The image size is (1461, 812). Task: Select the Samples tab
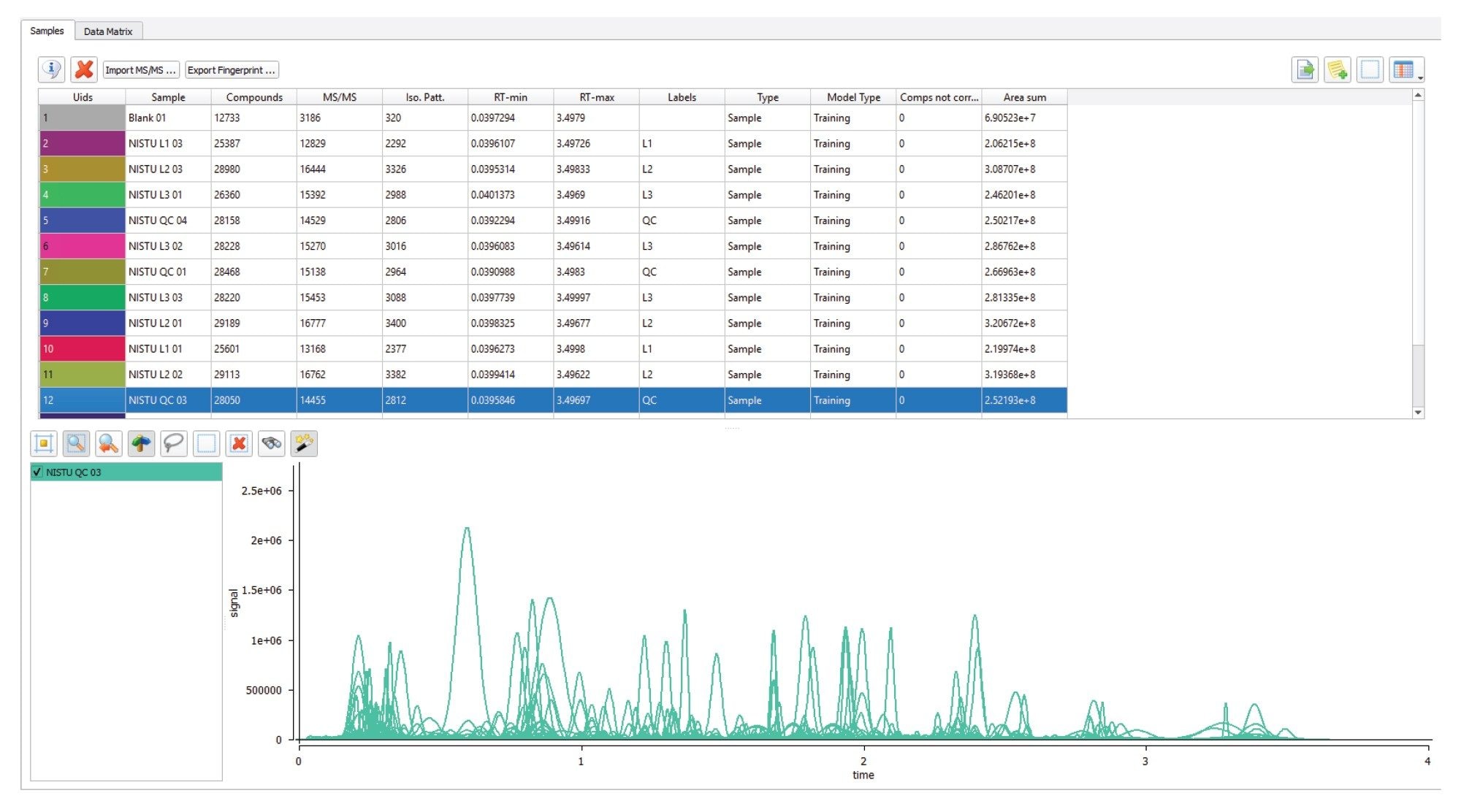pos(47,31)
